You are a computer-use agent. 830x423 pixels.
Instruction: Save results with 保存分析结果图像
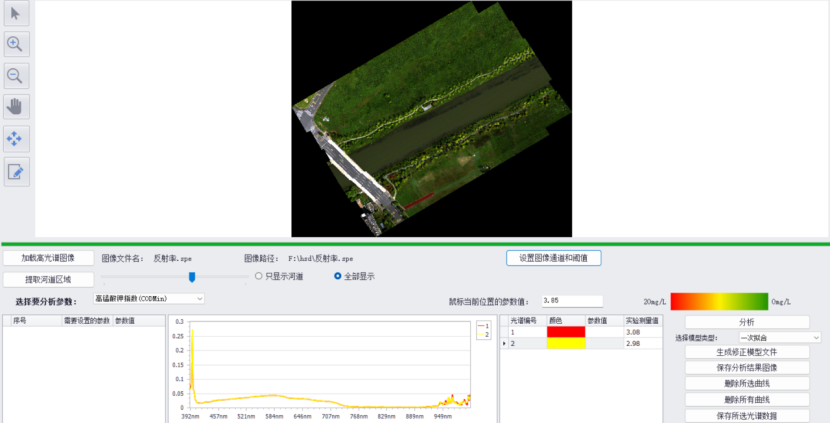(746, 368)
